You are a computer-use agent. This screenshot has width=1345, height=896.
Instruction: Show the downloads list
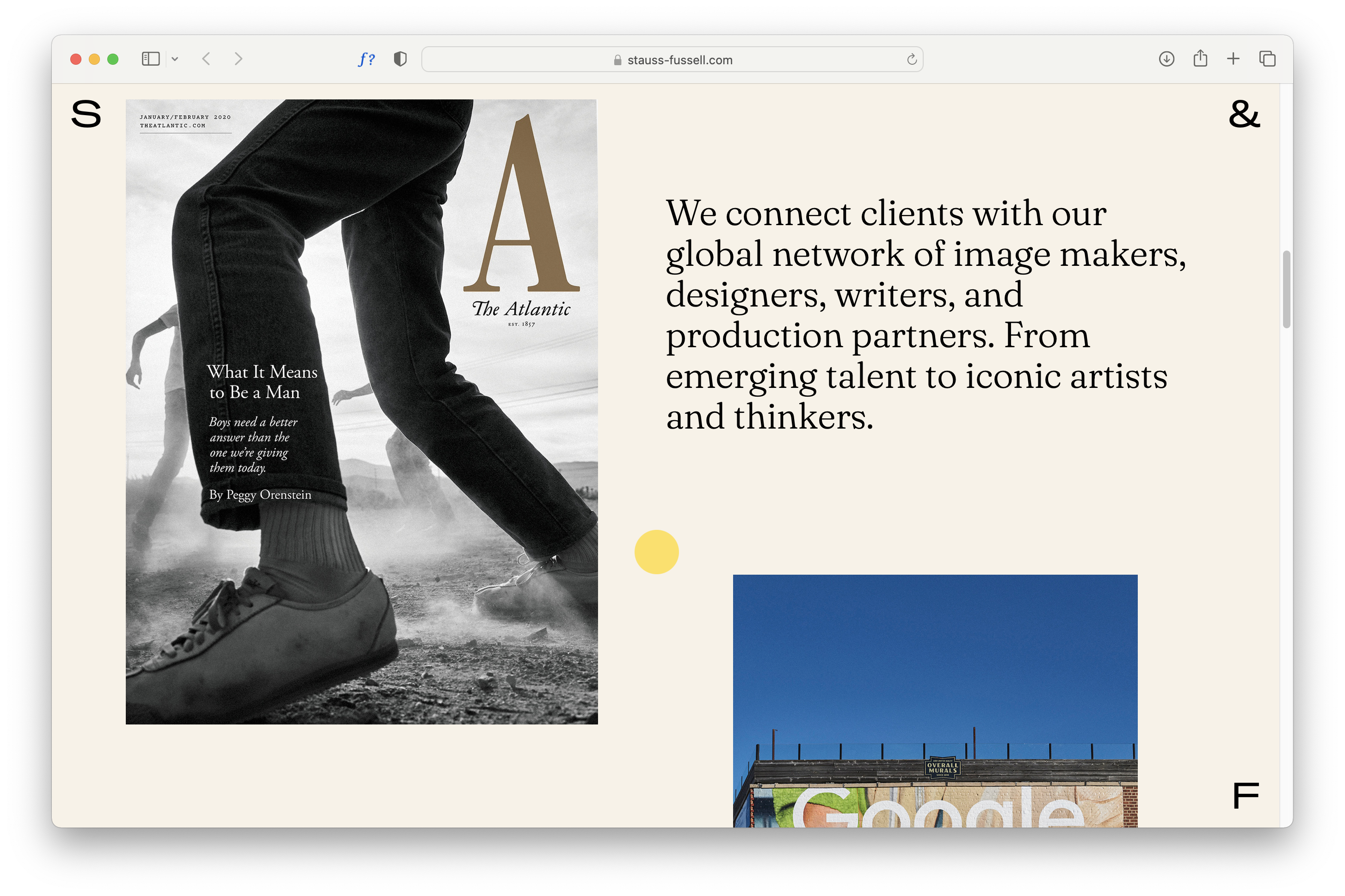tap(1166, 59)
